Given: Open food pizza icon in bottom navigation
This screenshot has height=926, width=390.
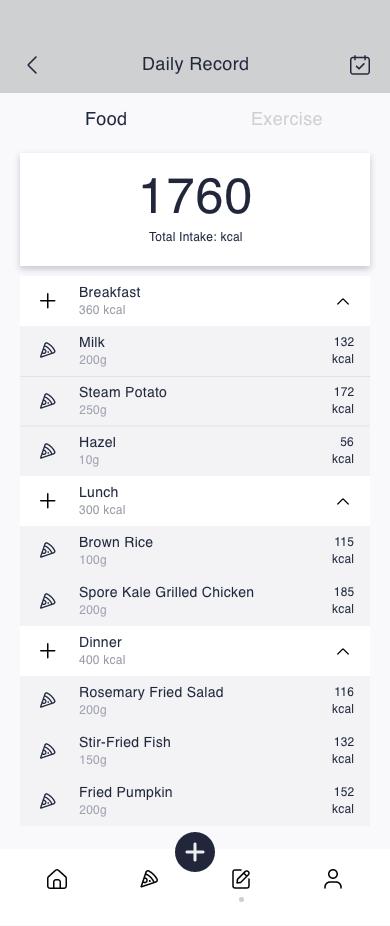Looking at the screenshot, I should (149, 879).
